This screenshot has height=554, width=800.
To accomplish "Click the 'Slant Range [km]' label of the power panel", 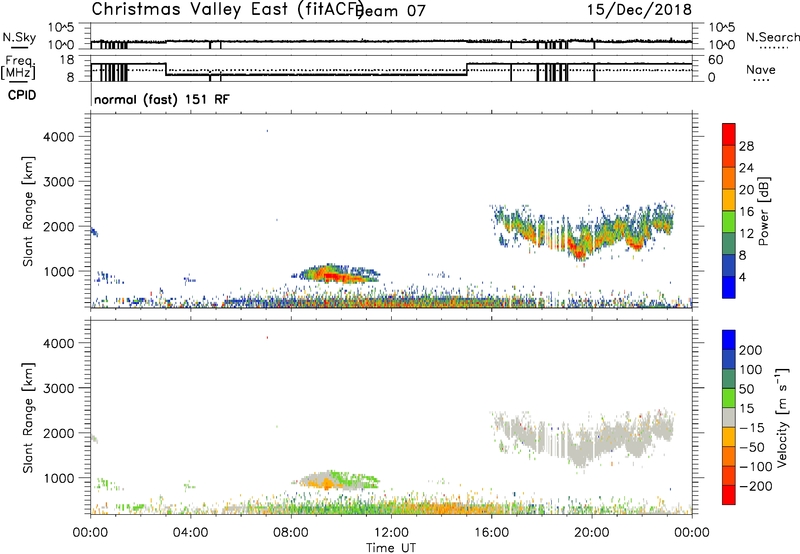I will [x=27, y=211].
